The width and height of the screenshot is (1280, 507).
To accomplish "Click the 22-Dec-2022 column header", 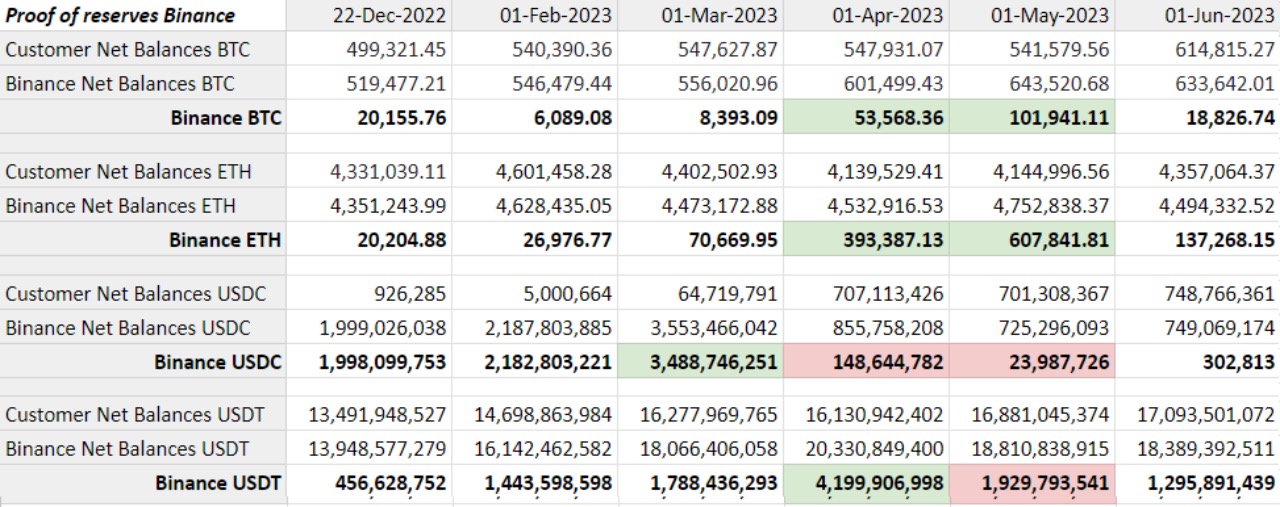I will (368, 16).
